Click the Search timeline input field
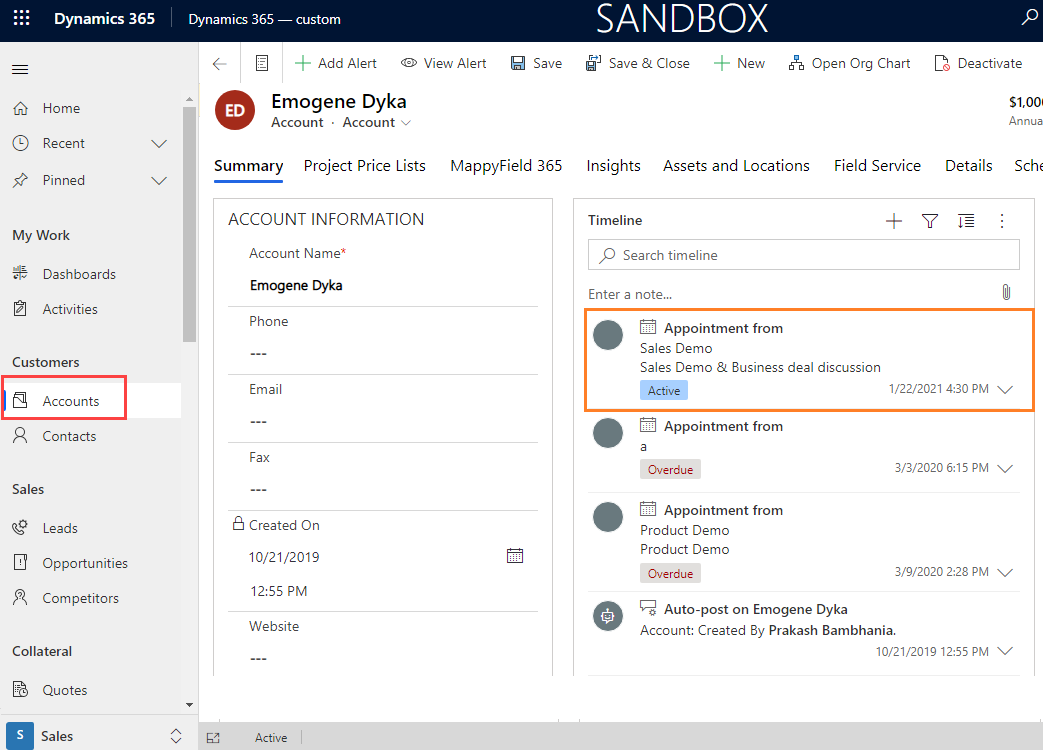The height and width of the screenshot is (750, 1043). [804, 255]
